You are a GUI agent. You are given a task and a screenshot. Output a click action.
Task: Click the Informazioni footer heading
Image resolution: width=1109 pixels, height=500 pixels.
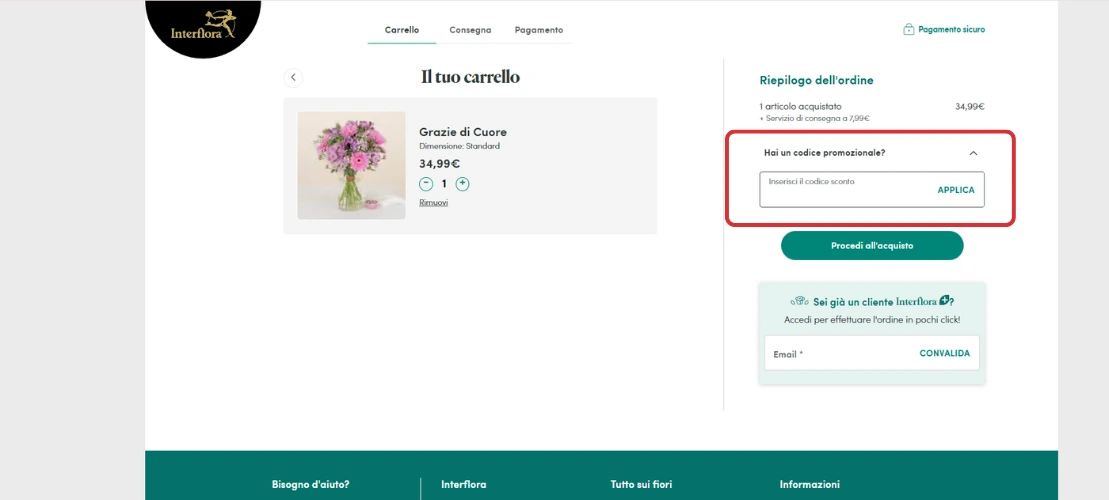click(x=809, y=484)
